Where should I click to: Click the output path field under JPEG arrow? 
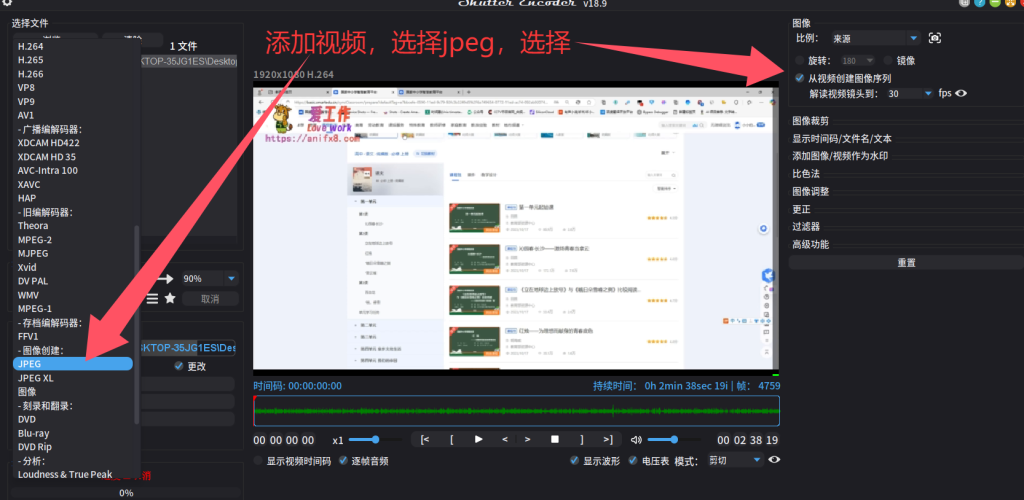tap(188, 349)
